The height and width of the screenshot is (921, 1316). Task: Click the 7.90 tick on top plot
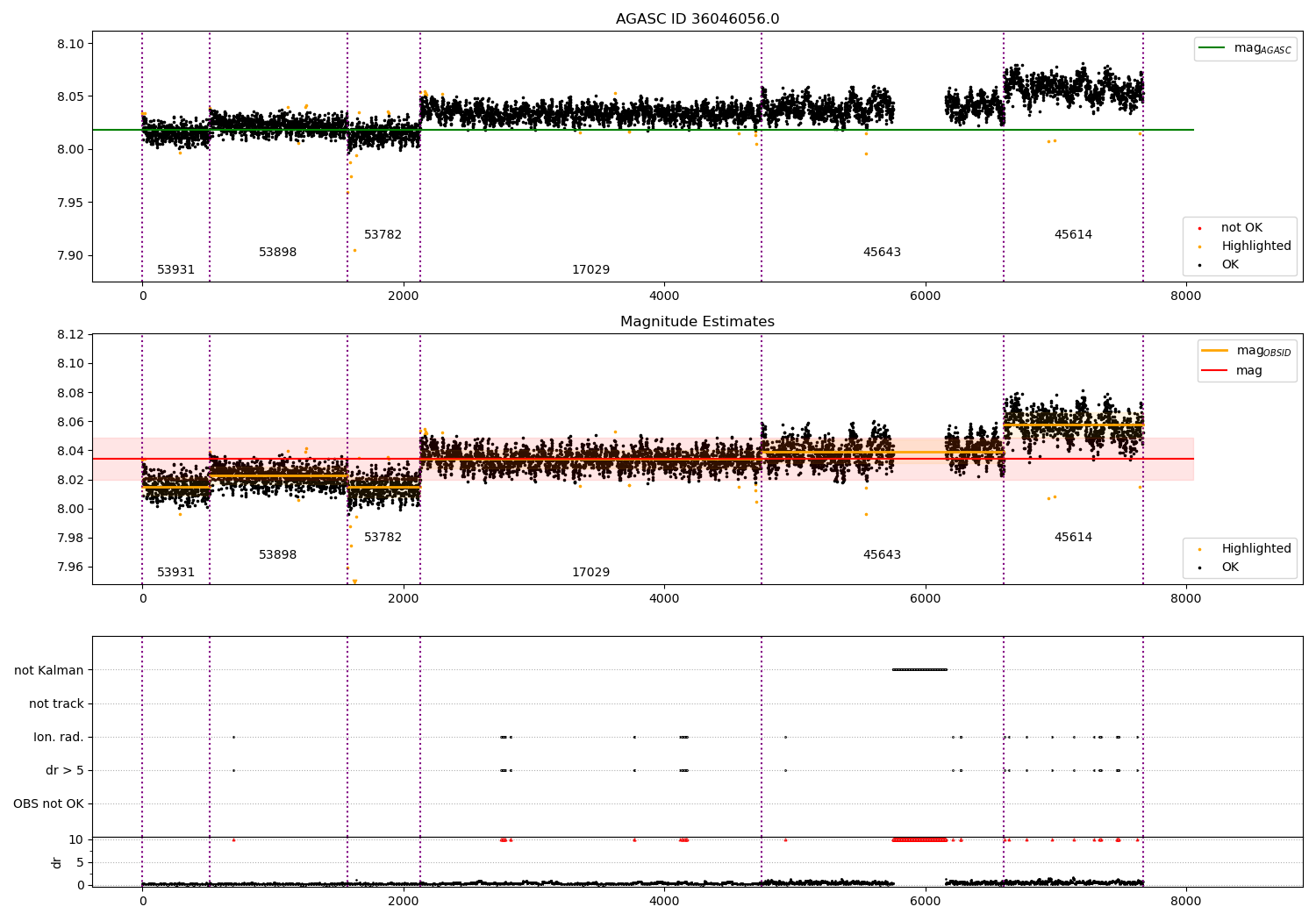[x=70, y=256]
